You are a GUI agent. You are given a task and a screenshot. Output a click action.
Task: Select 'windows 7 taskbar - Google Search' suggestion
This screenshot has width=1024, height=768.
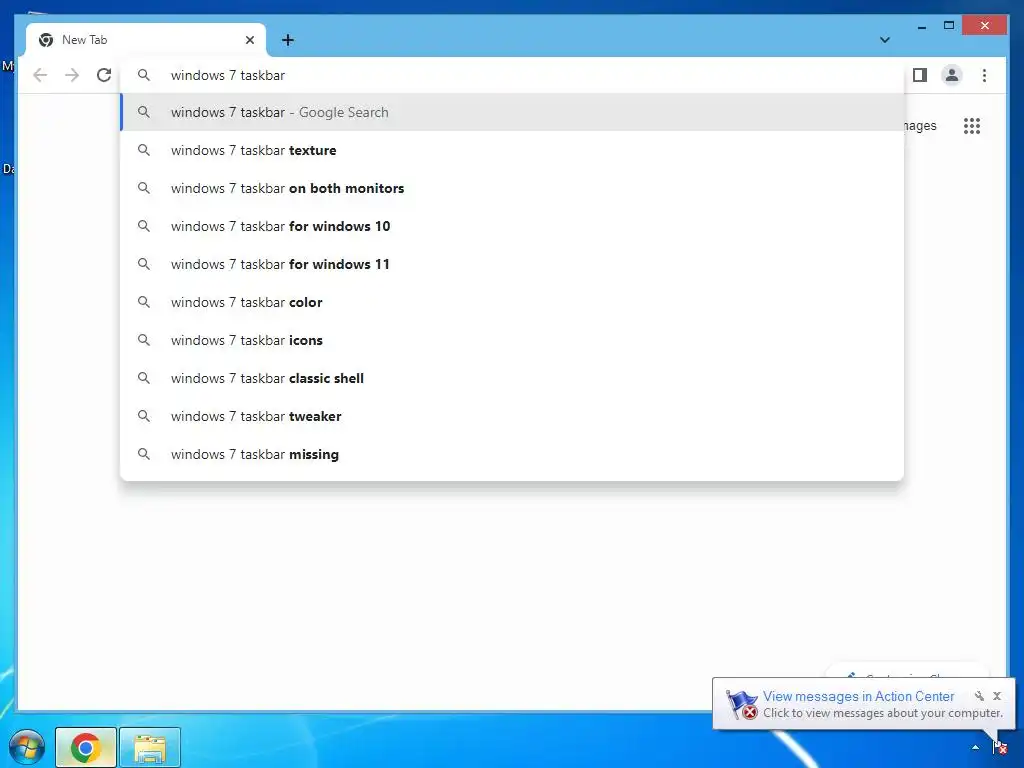coord(512,112)
